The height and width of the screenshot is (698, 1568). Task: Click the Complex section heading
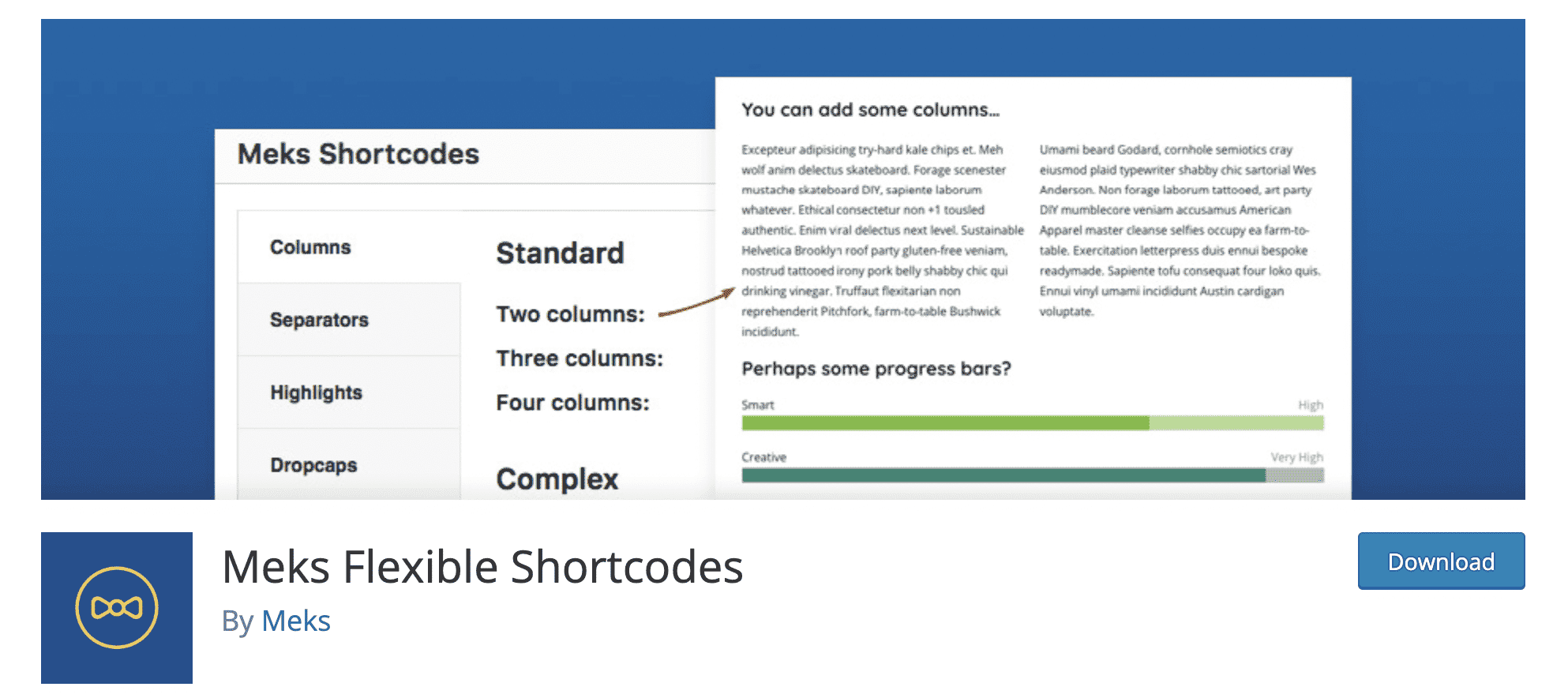557,478
